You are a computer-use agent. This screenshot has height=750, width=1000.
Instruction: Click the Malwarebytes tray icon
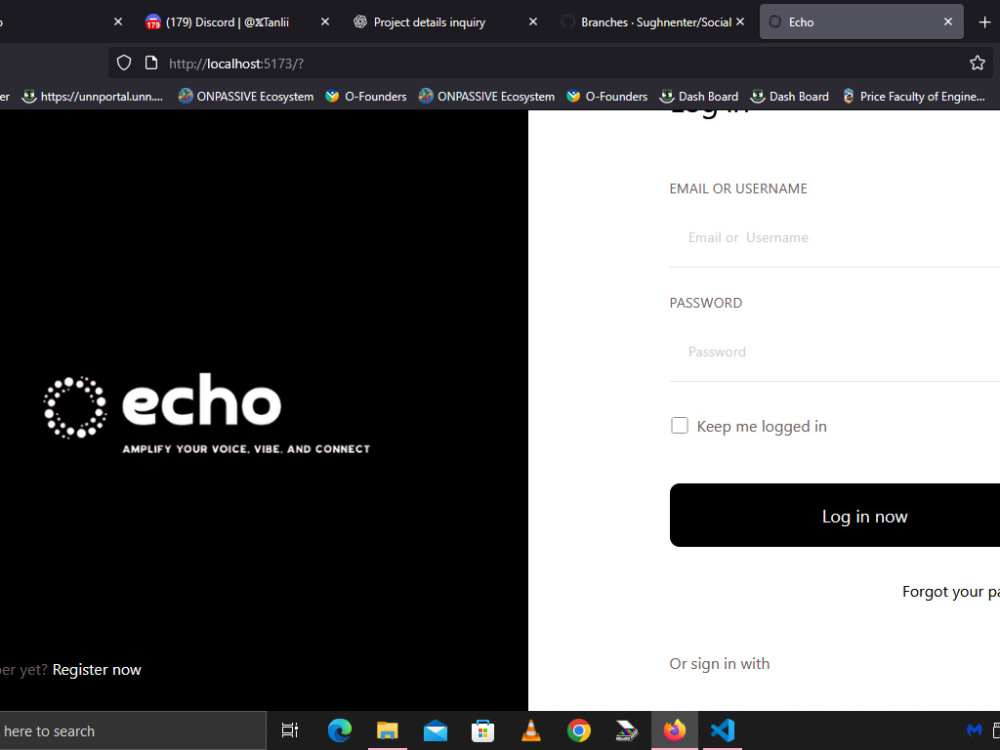pos(974,730)
